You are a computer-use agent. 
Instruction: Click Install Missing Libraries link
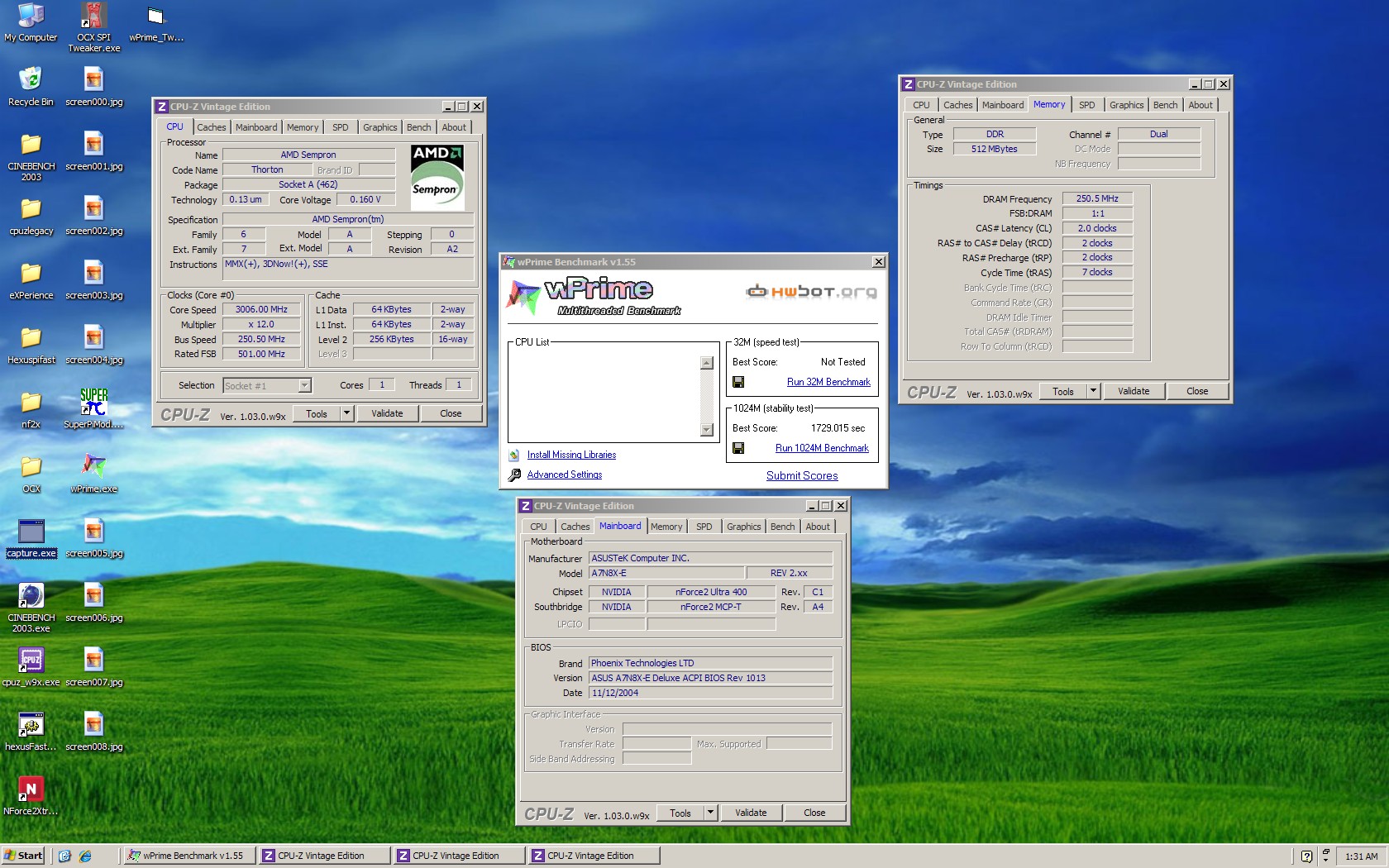(x=571, y=455)
